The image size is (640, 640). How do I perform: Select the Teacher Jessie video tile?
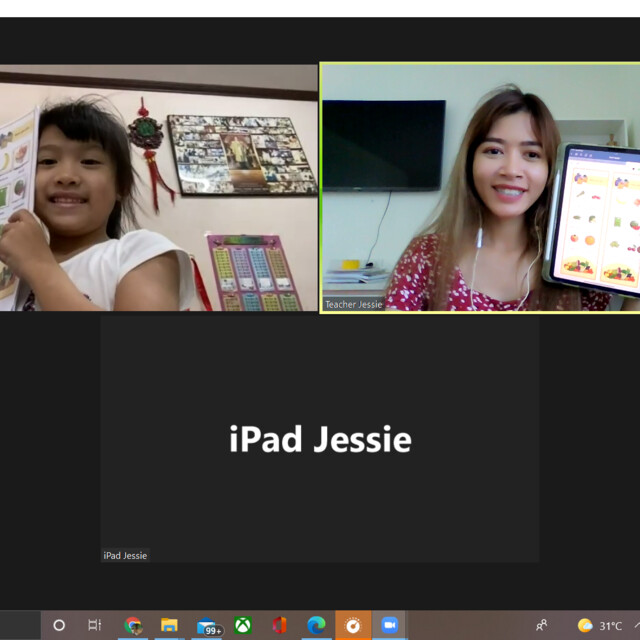click(480, 188)
